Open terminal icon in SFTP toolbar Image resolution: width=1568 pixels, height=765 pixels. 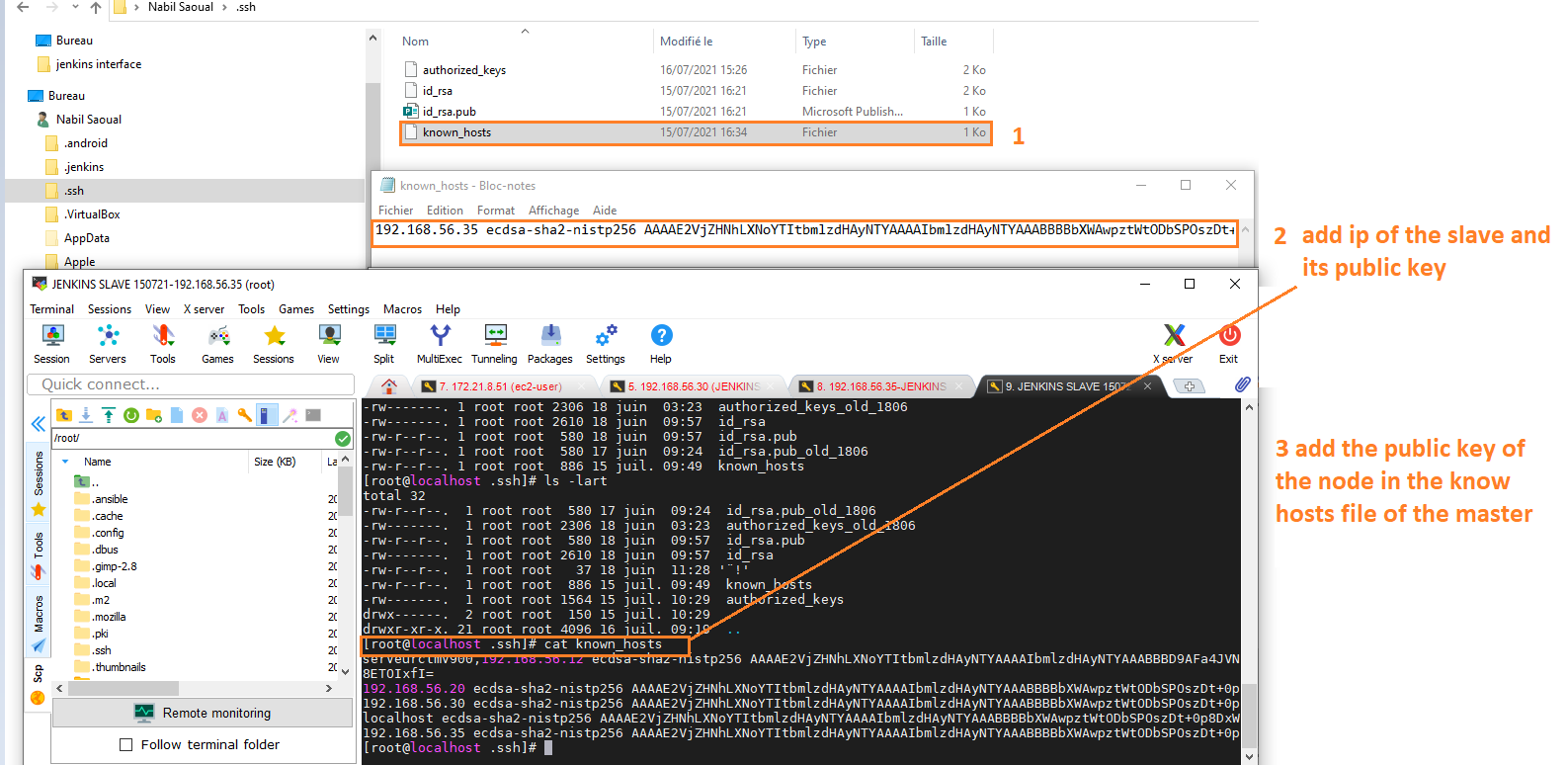[313, 415]
